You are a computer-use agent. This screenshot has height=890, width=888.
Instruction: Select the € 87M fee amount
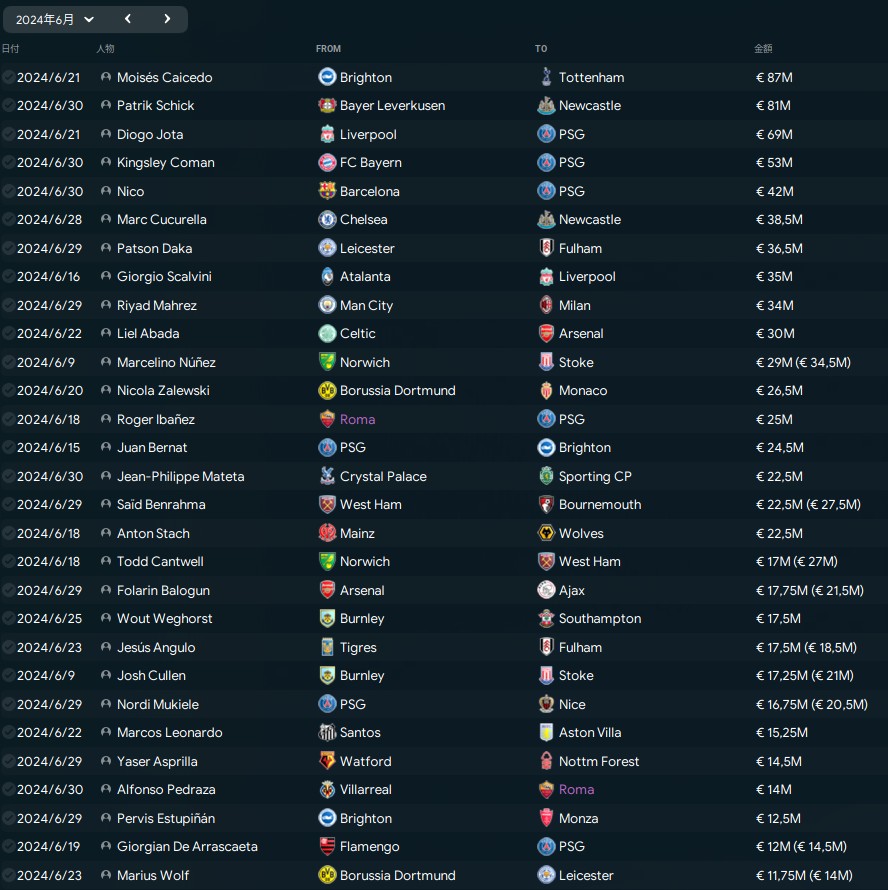coord(774,77)
